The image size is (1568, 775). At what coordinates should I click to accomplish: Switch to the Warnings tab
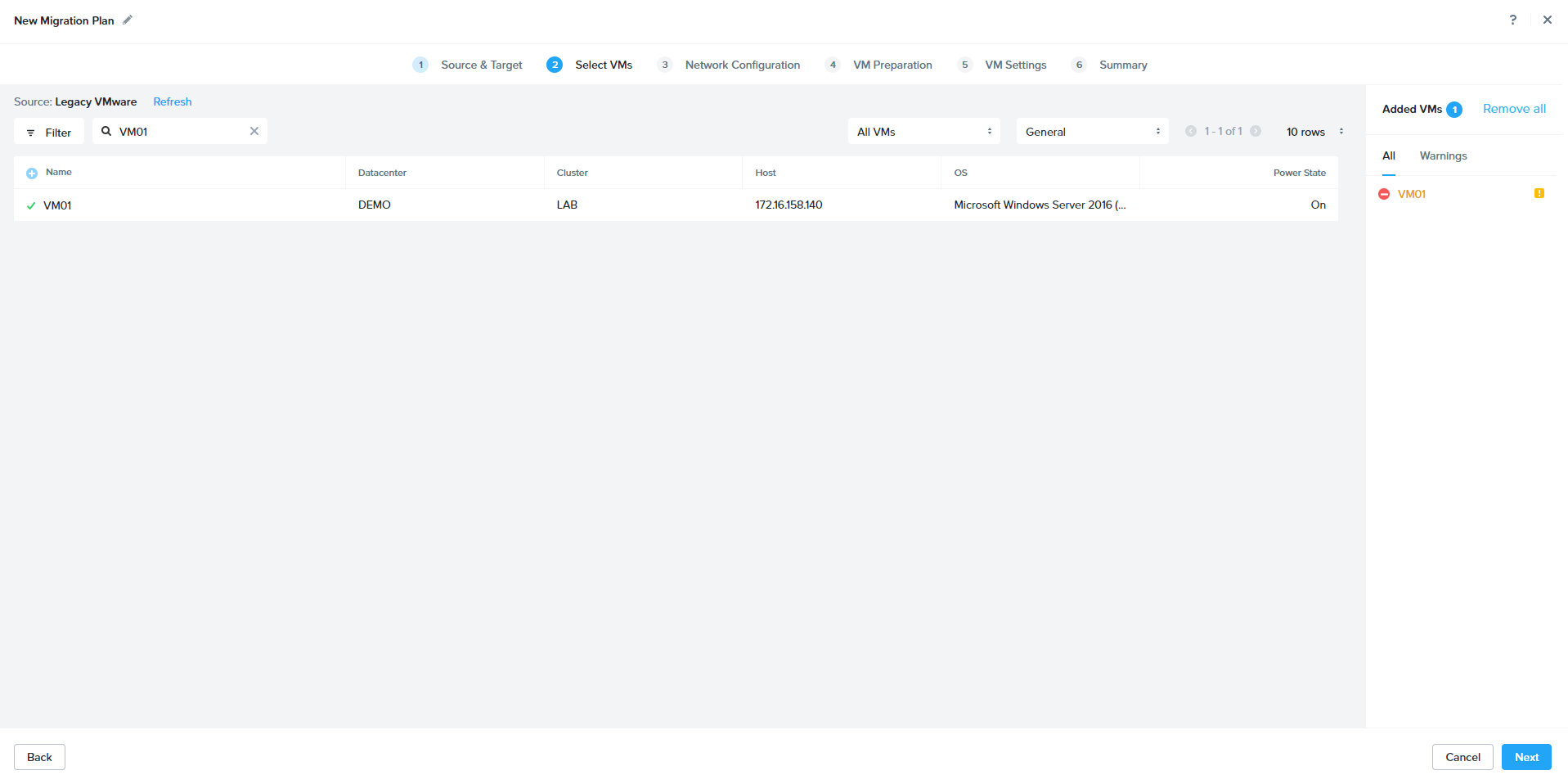[1443, 155]
